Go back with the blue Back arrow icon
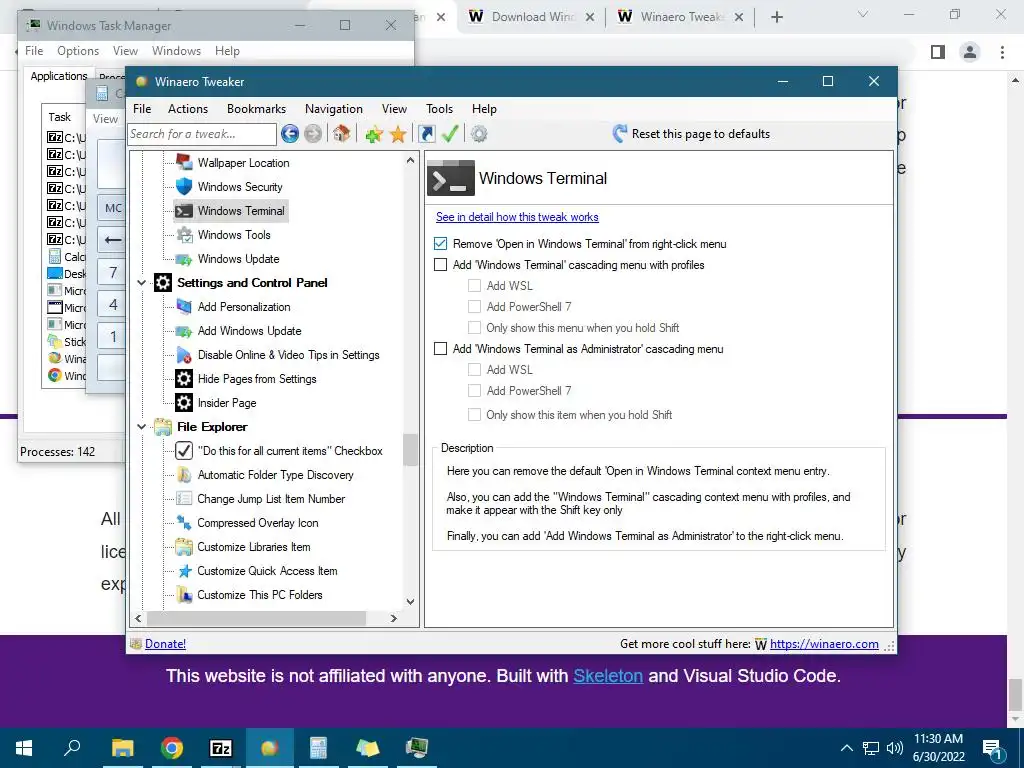The height and width of the screenshot is (768, 1024). (290, 134)
